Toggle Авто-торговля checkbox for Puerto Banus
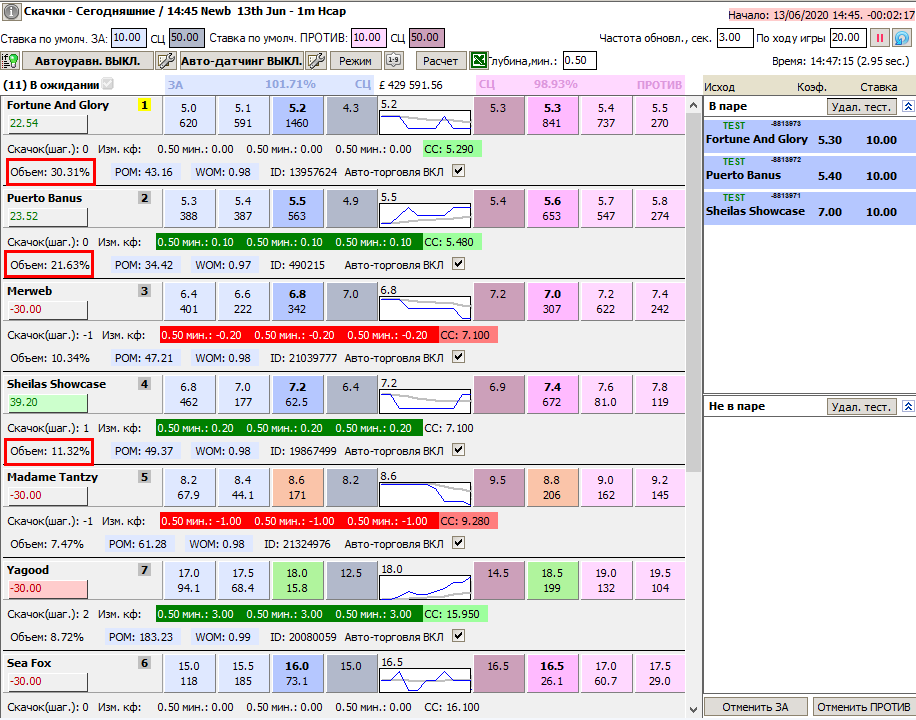This screenshot has width=916, height=720. [x=459, y=264]
